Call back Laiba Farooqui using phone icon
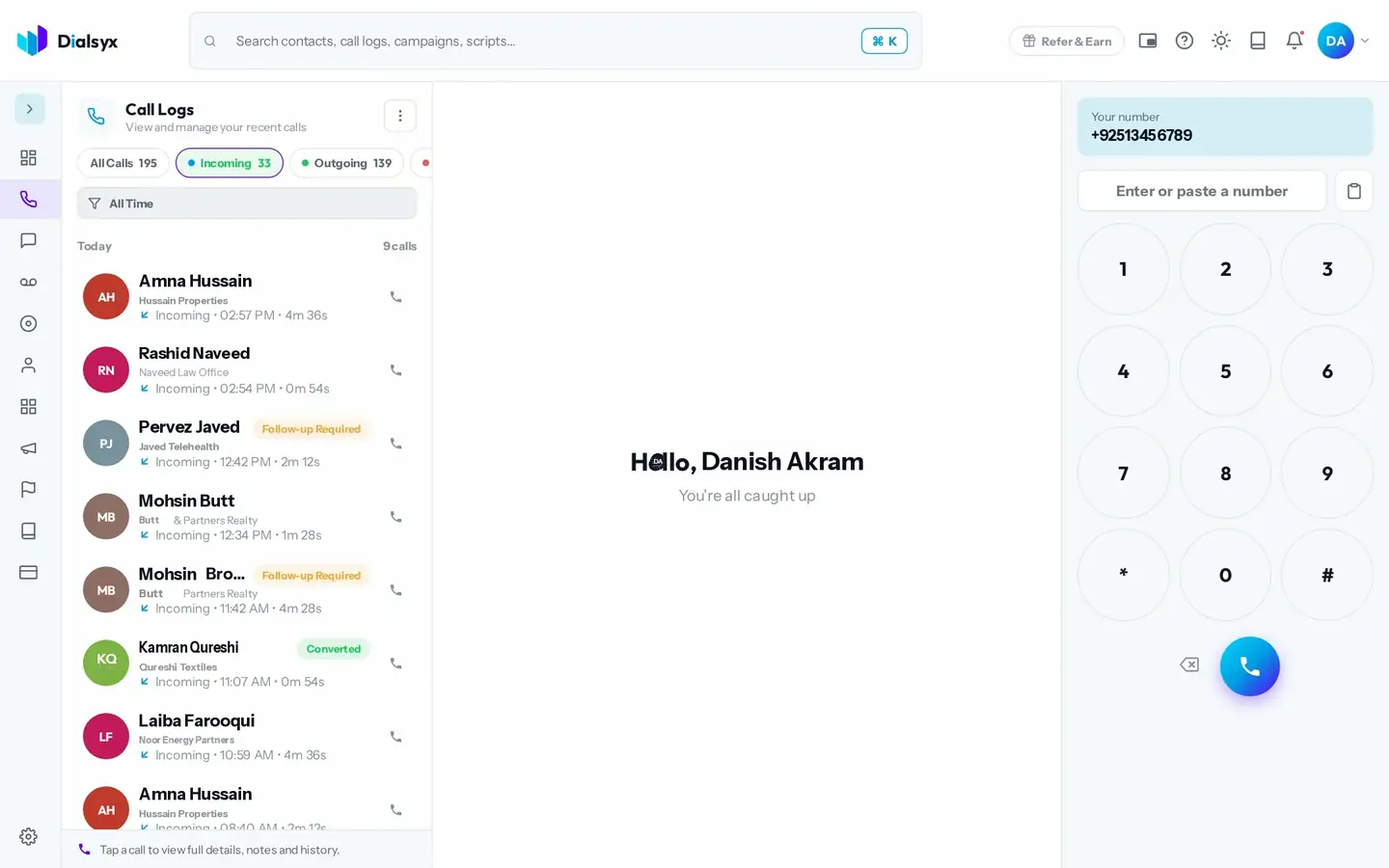Screen dimensions: 1389x868 tap(395, 737)
